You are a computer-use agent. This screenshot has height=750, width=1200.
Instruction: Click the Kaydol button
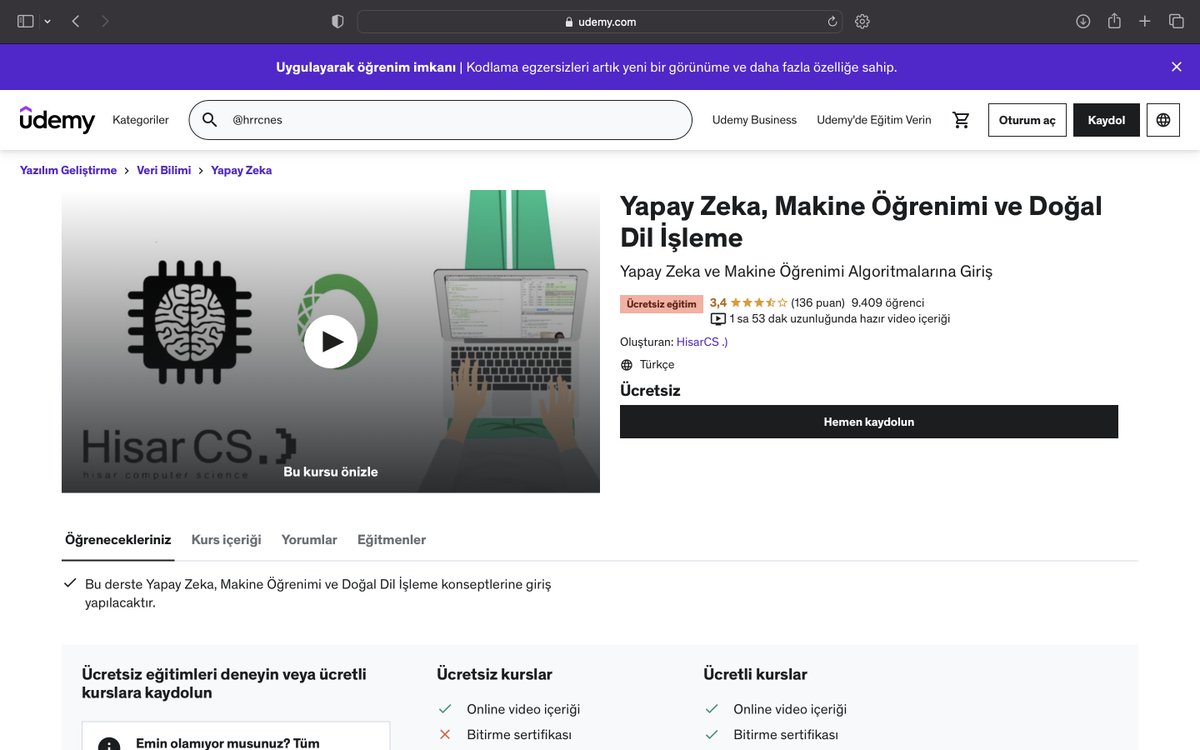coord(1106,120)
